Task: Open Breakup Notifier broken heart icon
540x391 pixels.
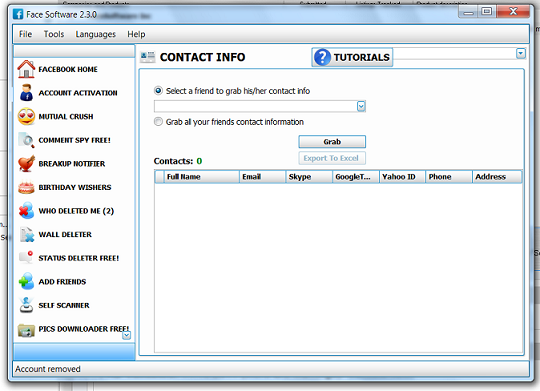Action: coord(26,163)
